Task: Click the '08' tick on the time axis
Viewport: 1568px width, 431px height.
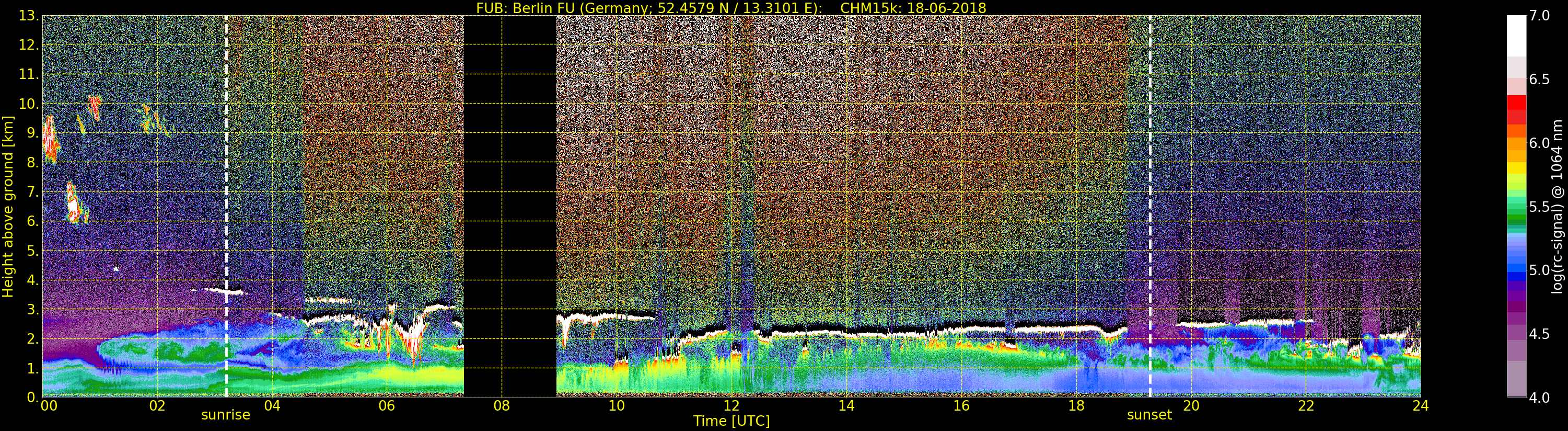Action: pyautogui.click(x=502, y=405)
